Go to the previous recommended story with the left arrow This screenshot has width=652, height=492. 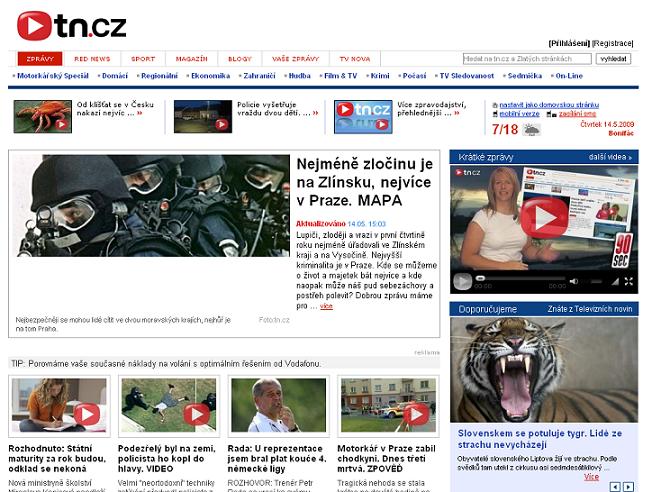pos(615,486)
